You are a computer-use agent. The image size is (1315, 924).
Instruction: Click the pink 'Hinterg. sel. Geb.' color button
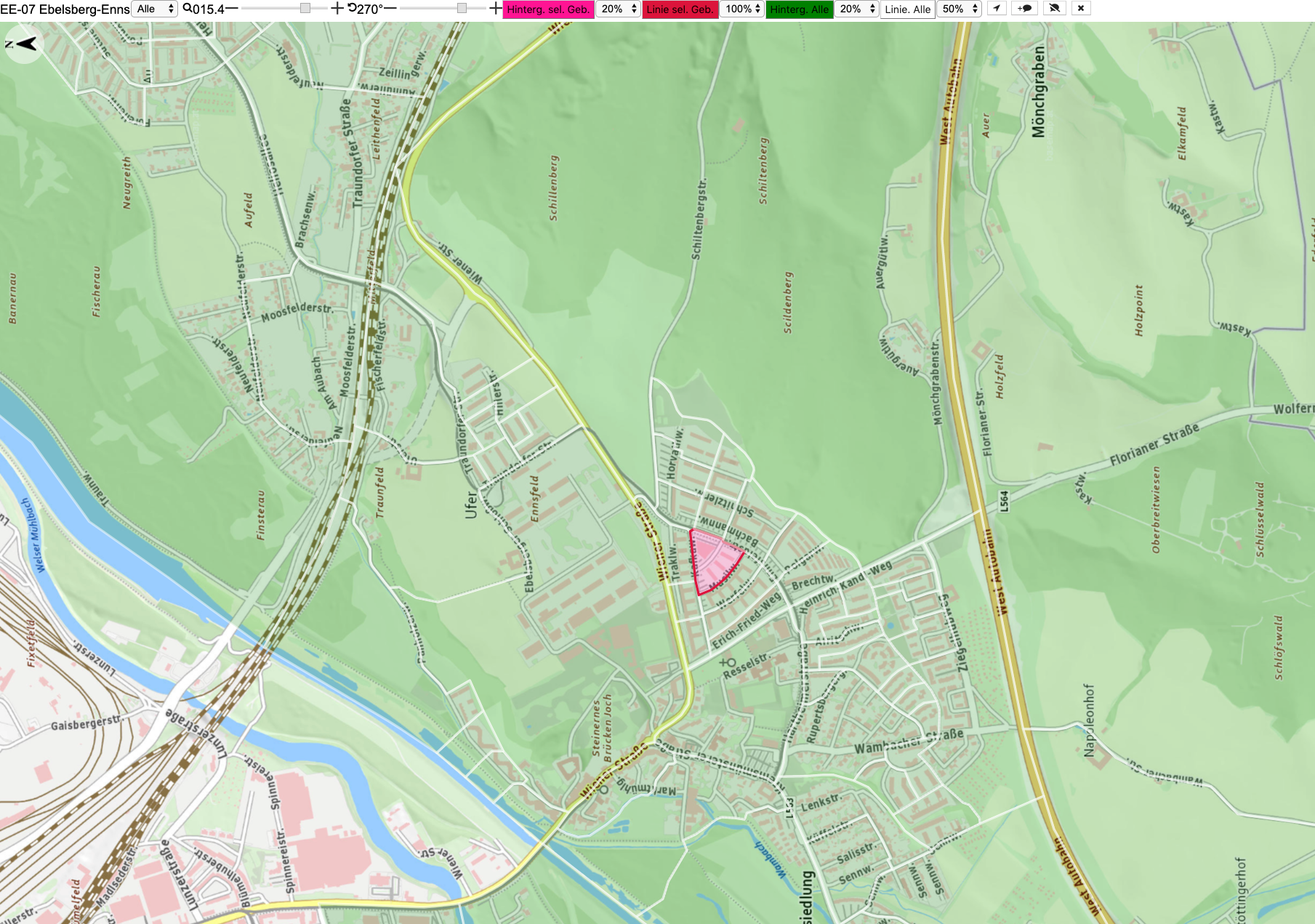548,9
